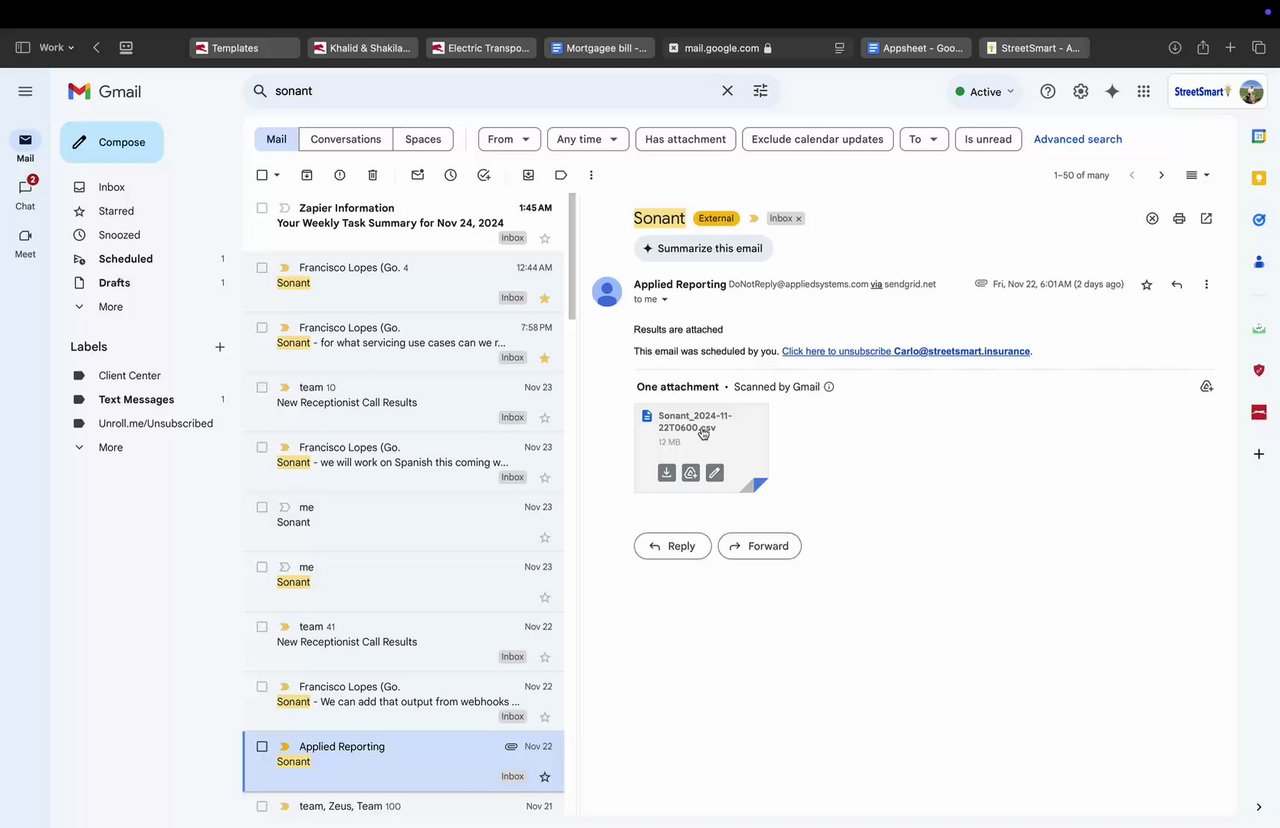1280x828 pixels.
Task: Clear the search box with the X
Action: pos(727,91)
